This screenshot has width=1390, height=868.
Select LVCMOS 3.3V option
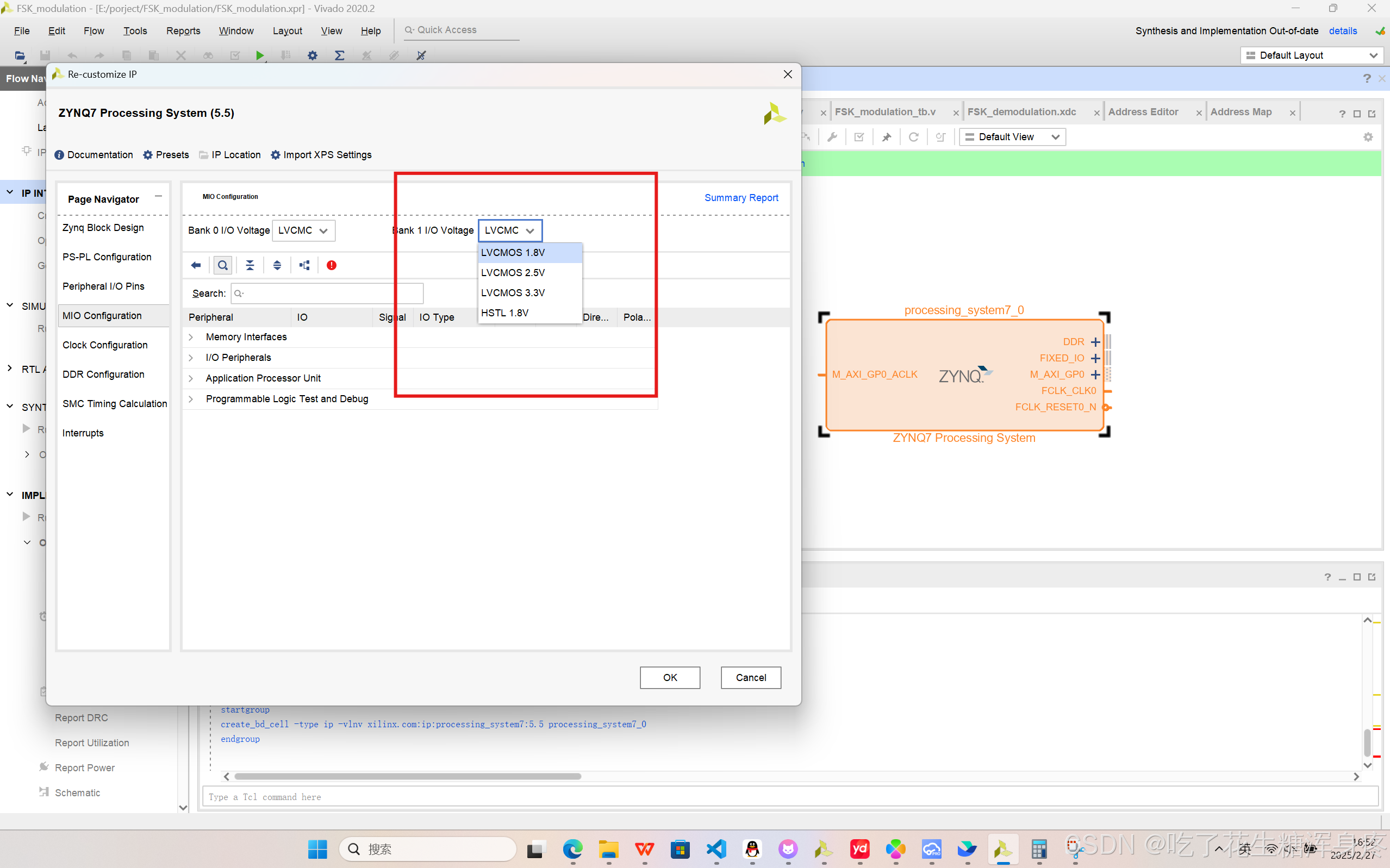click(x=530, y=293)
